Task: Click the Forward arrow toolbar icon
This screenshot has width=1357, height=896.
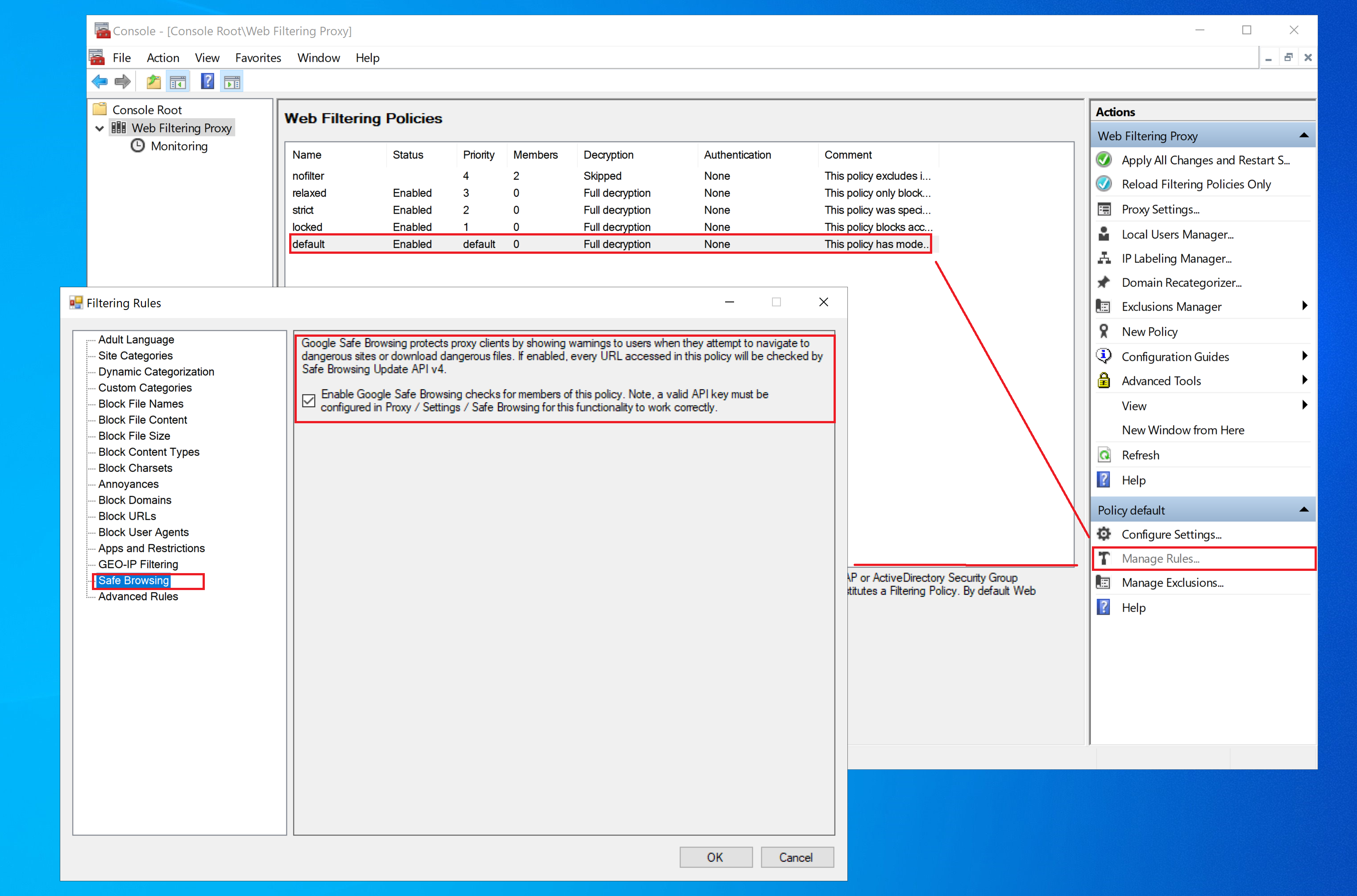Action: 122,82
